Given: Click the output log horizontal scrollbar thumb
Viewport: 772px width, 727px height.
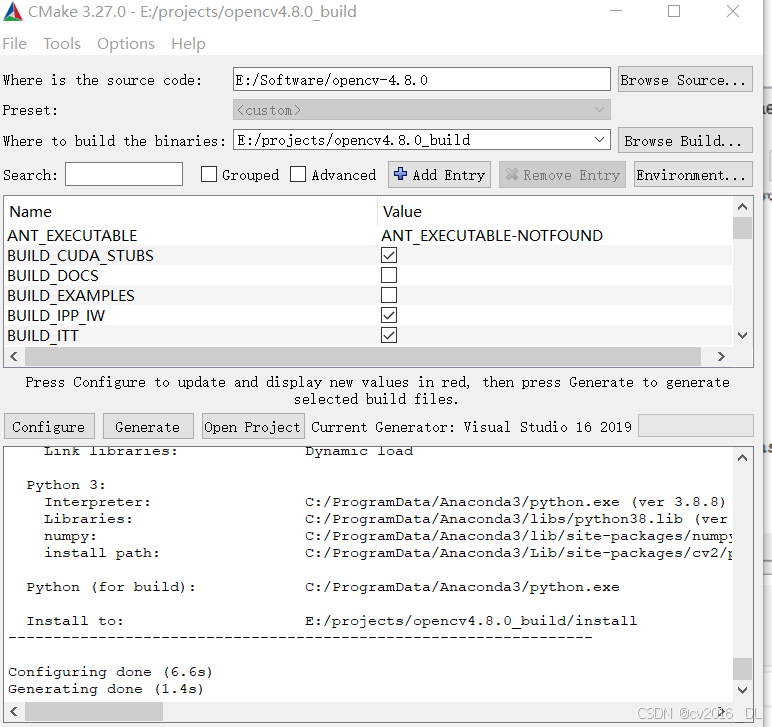Looking at the screenshot, I should pos(94,711).
